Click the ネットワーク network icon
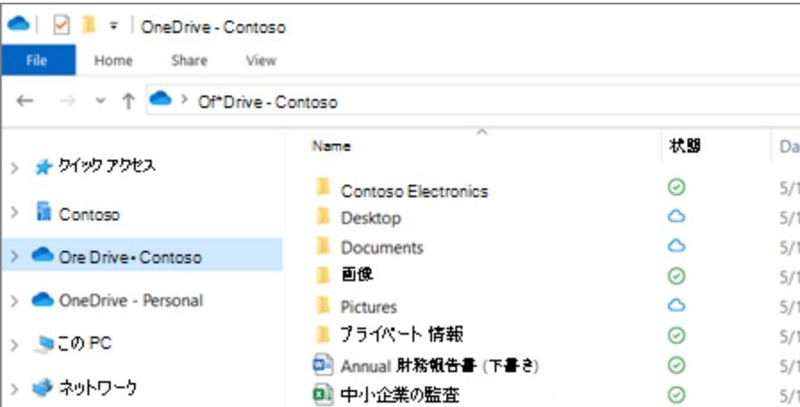The width and height of the screenshot is (800, 407). tap(43, 388)
